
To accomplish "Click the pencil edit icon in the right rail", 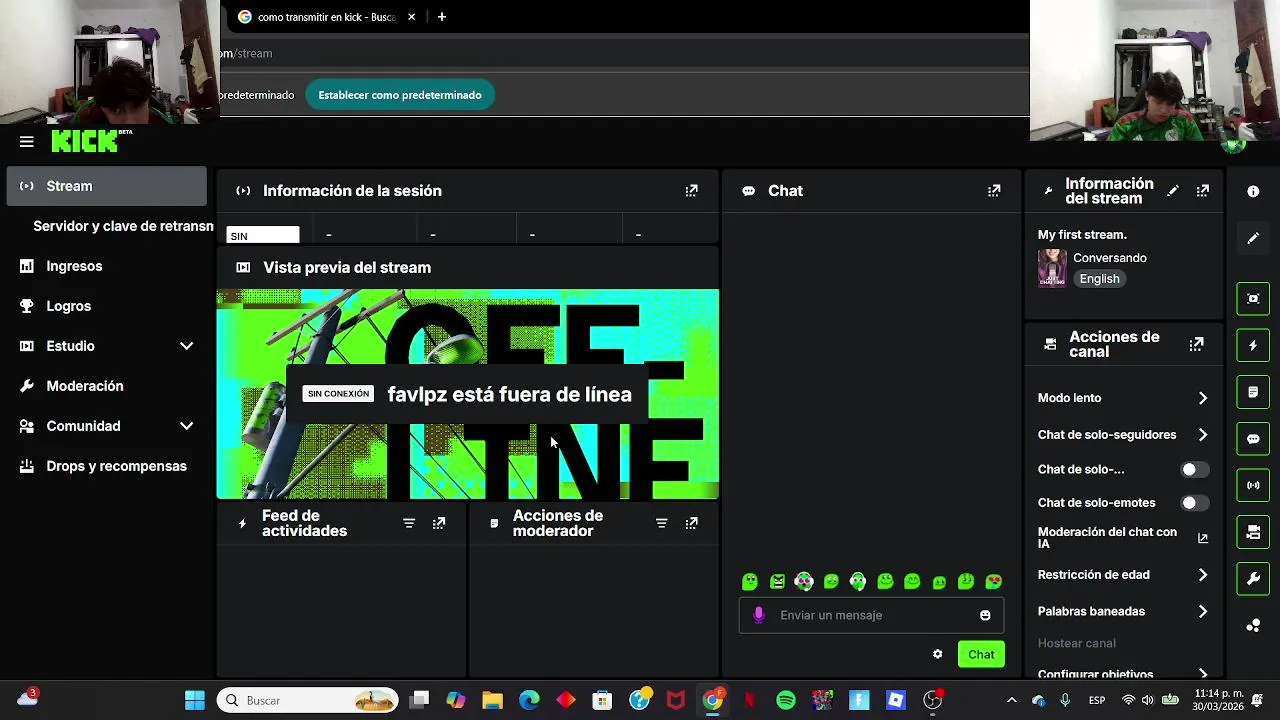I will click(x=1253, y=238).
